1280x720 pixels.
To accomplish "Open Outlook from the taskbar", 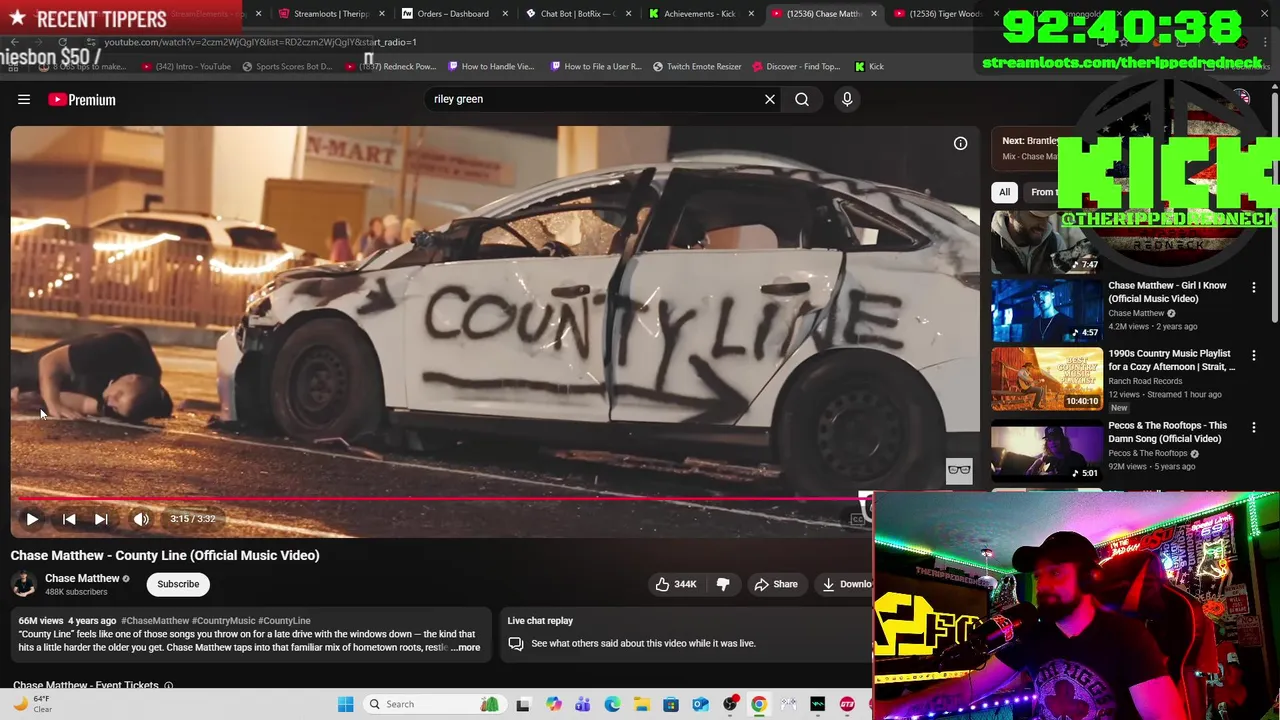I will (x=700, y=704).
